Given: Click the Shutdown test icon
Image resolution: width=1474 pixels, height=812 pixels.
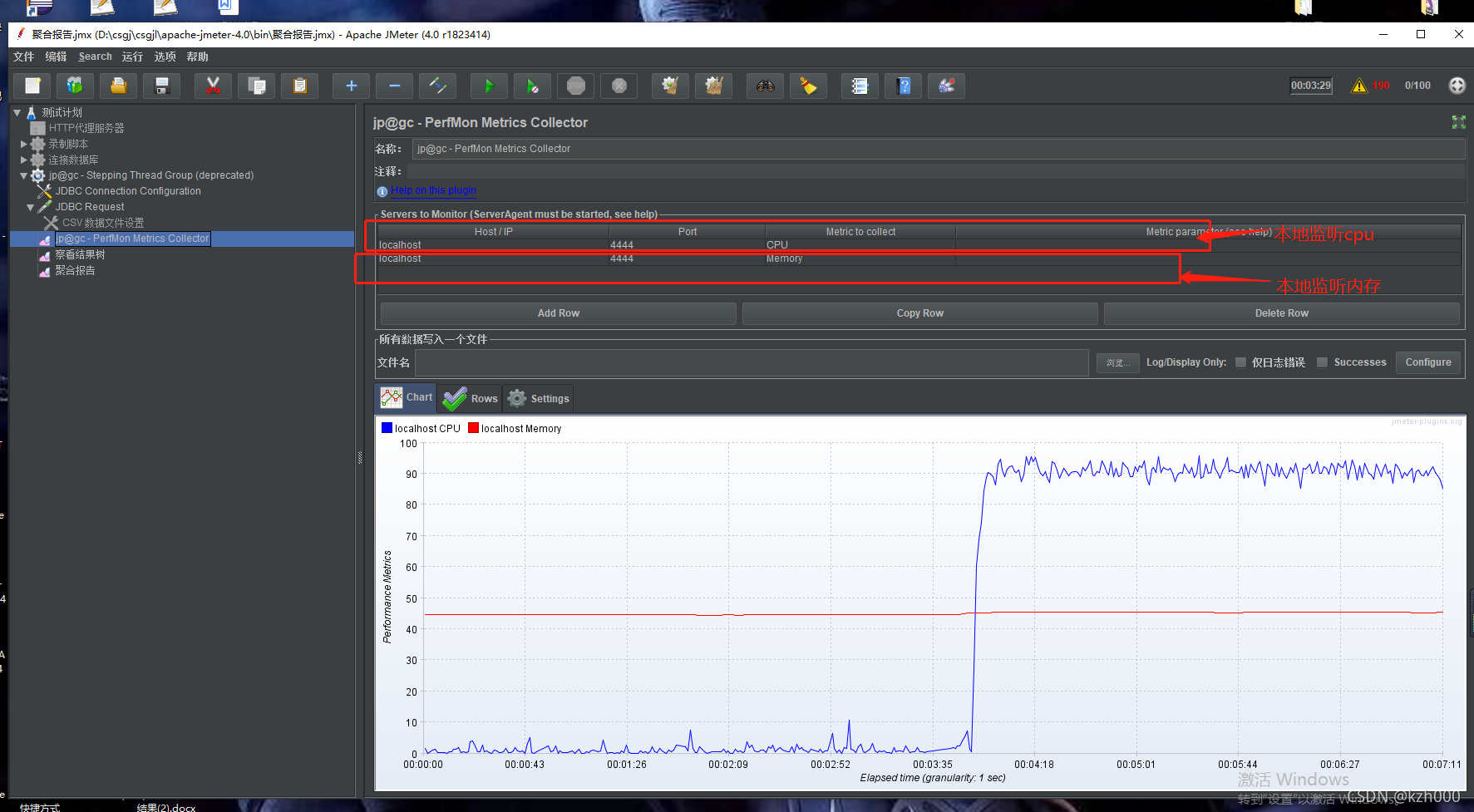Looking at the screenshot, I should [619, 86].
